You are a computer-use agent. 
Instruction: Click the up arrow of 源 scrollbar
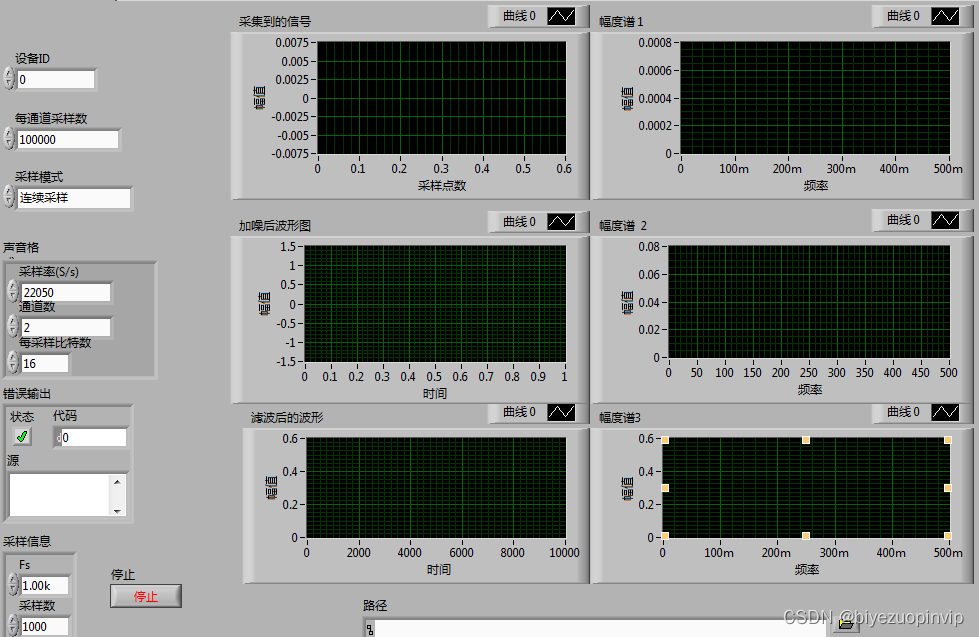pyautogui.click(x=117, y=481)
